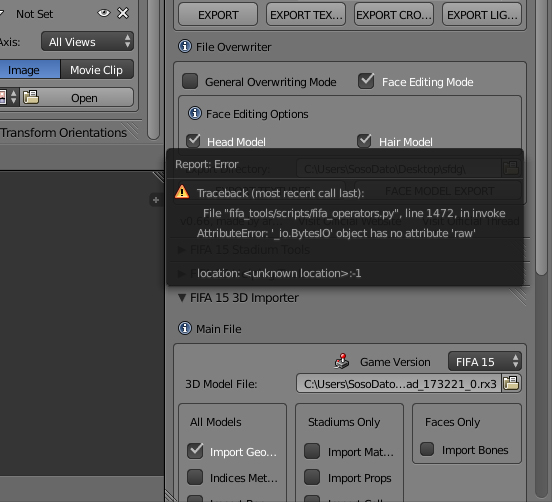This screenshot has height=502, width=552.
Task: Enable the Import Mat... checkbox
Action: coord(312,451)
